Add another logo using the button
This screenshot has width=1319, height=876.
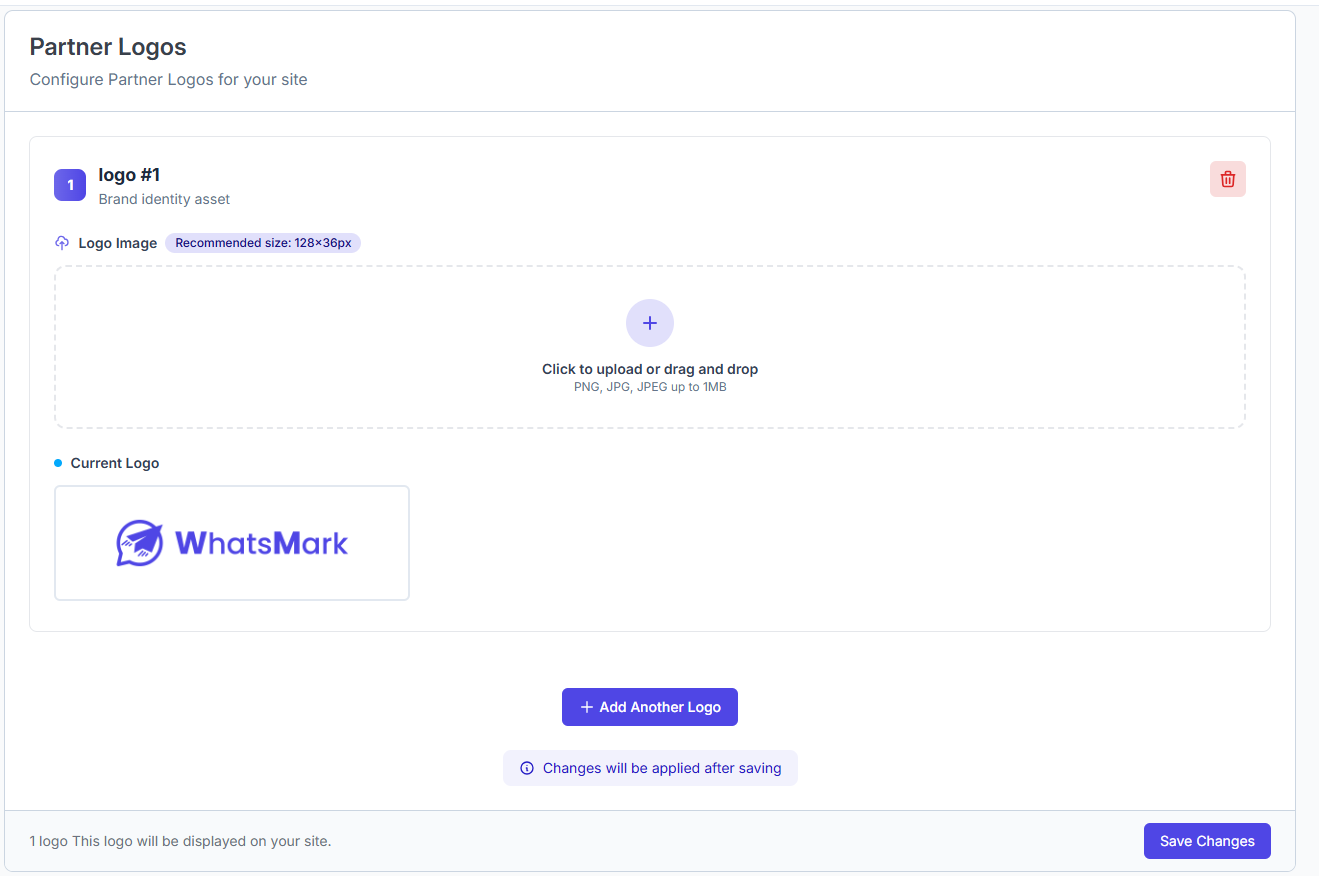click(x=650, y=707)
